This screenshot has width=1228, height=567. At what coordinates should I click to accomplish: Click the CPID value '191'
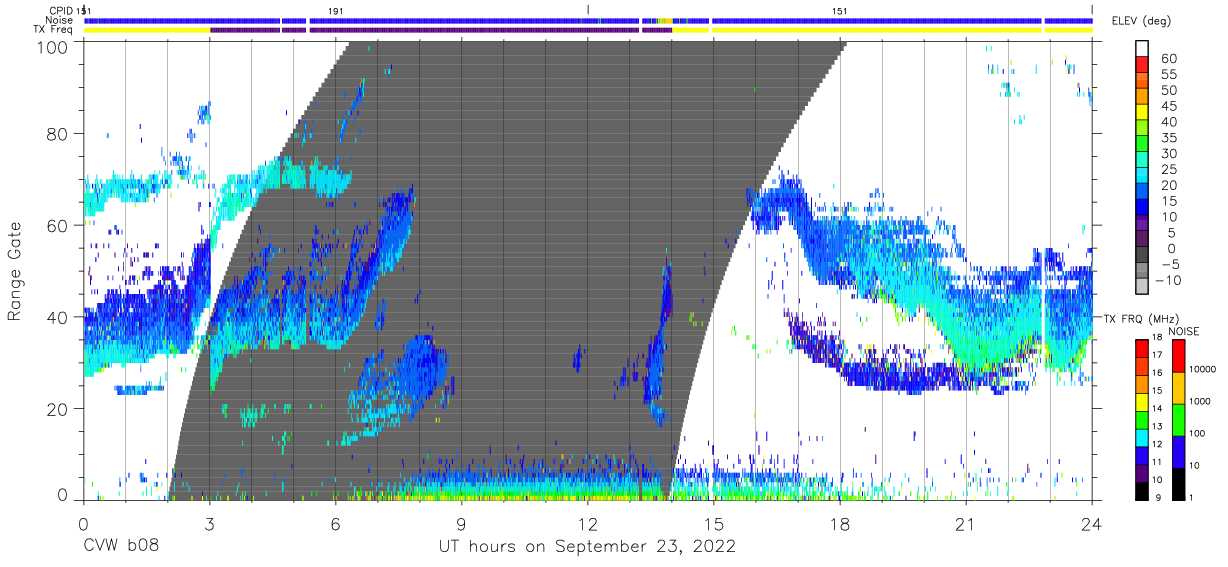point(335,10)
